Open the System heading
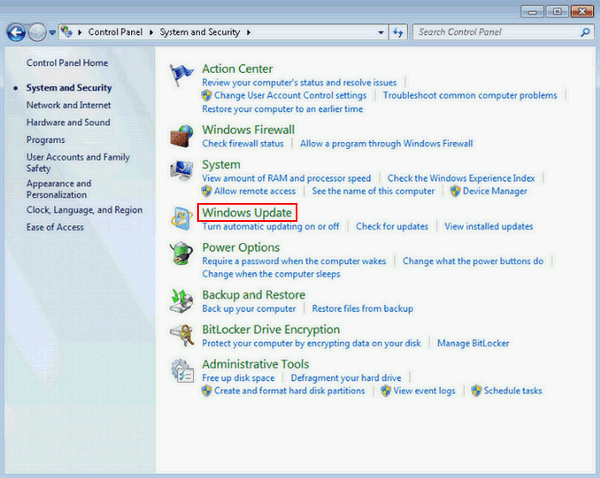 click(221, 165)
